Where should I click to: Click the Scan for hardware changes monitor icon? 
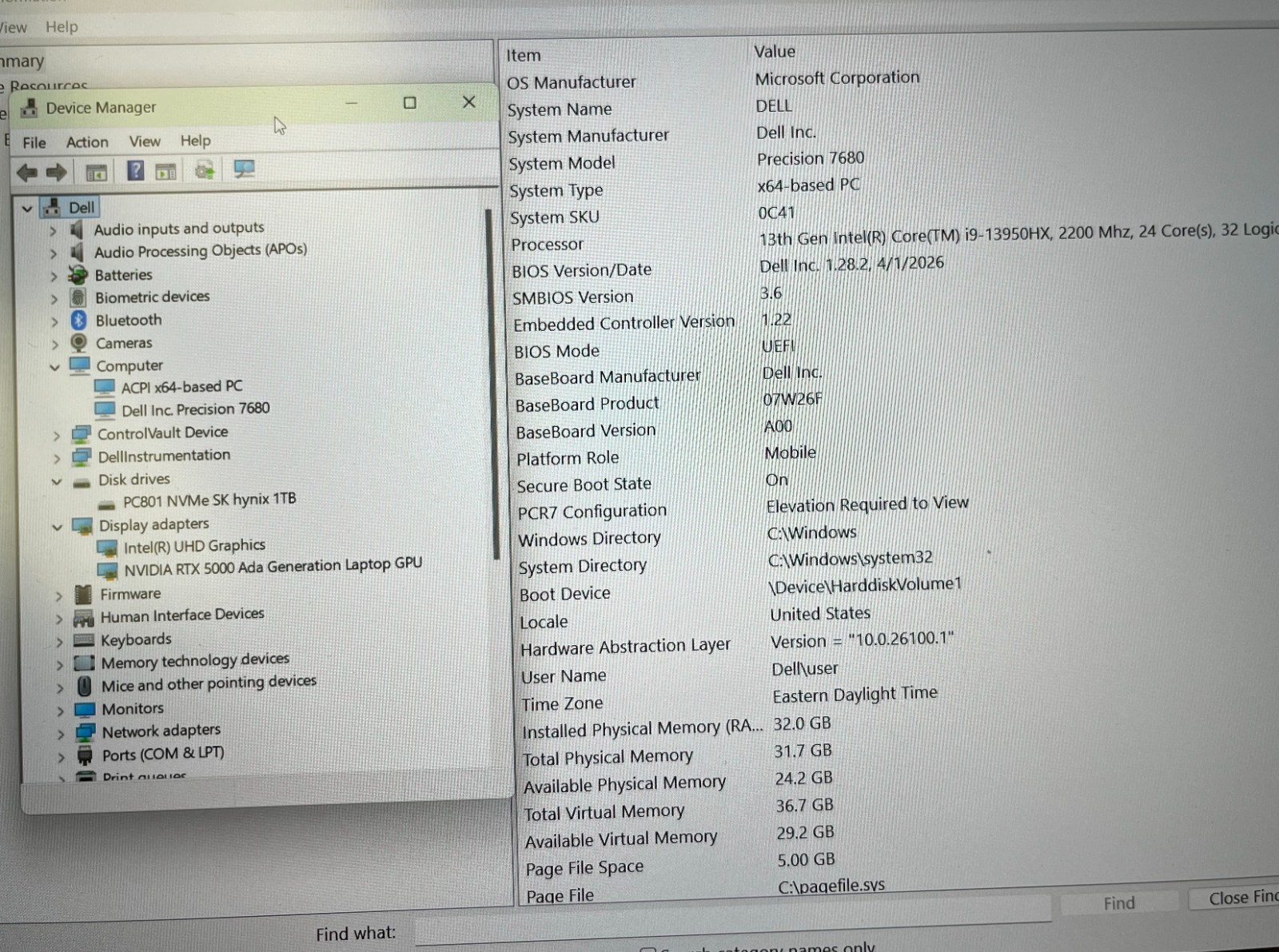tap(244, 169)
